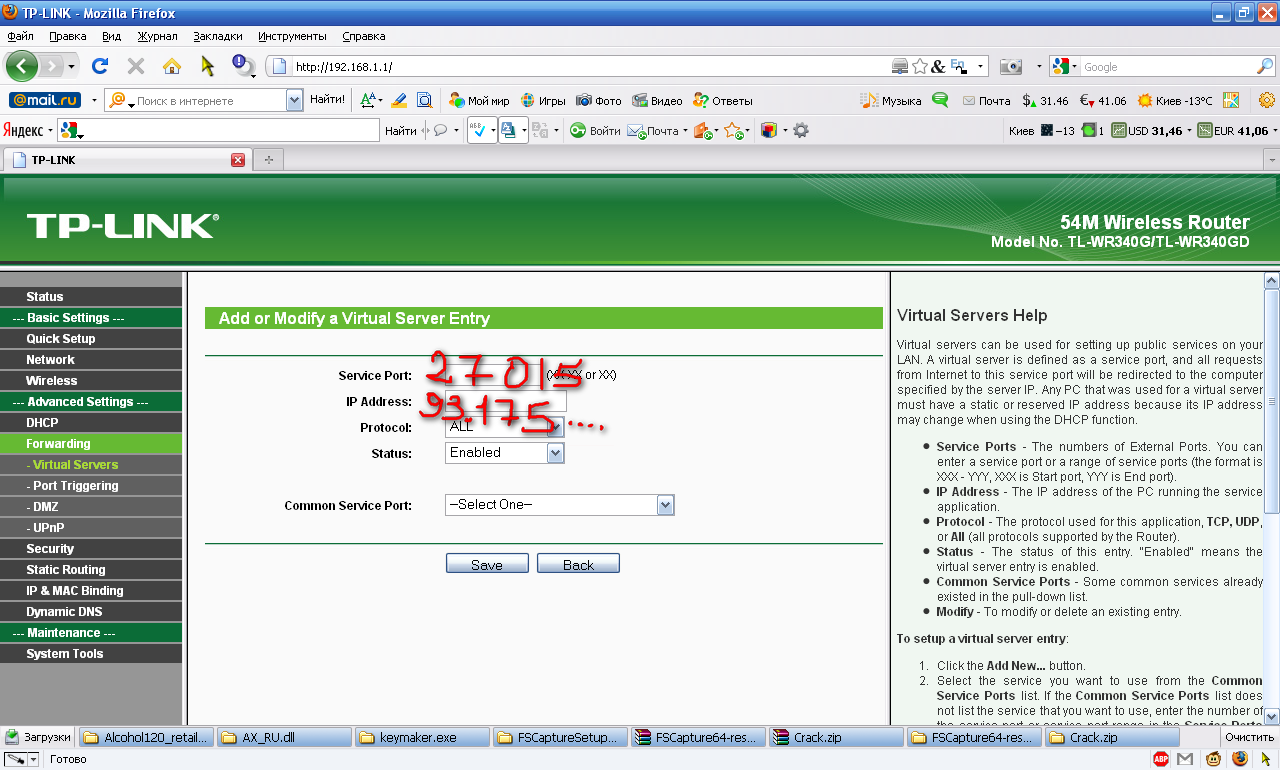This screenshot has width=1280, height=770.
Task: Save the virtual server entry
Action: [x=487, y=564]
